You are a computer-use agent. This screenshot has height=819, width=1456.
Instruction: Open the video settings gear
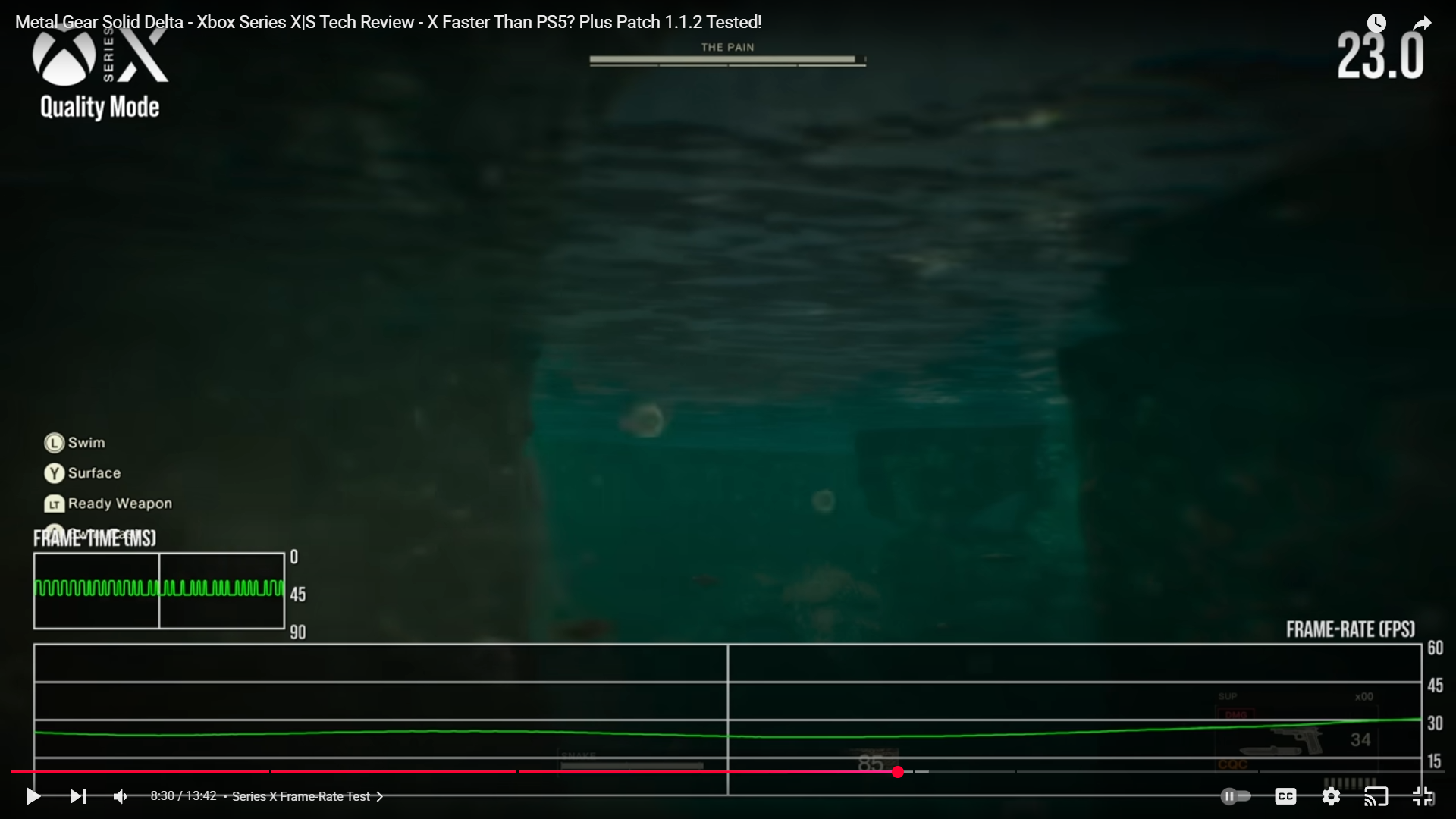1331,796
